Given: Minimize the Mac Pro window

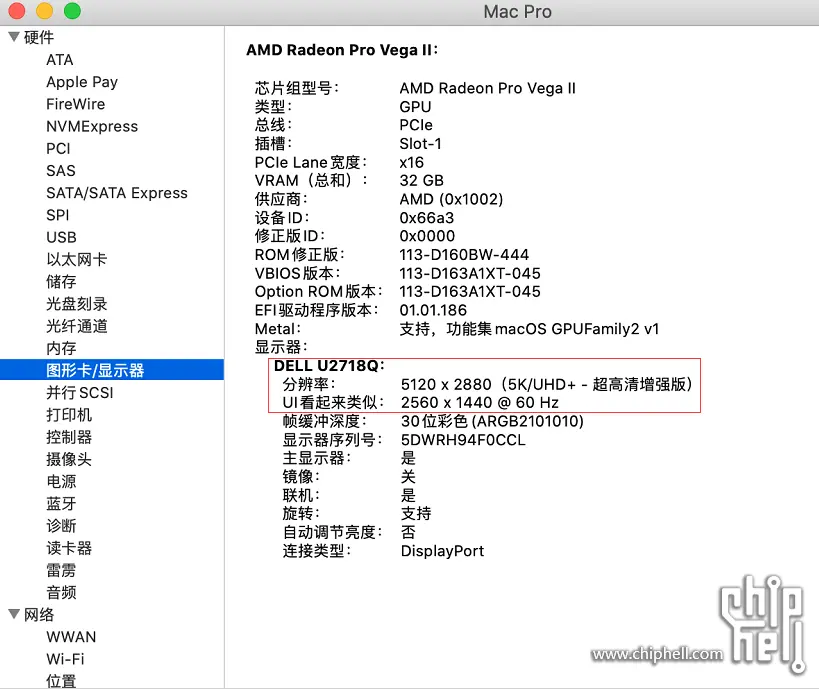Looking at the screenshot, I should pyautogui.click(x=44, y=11).
